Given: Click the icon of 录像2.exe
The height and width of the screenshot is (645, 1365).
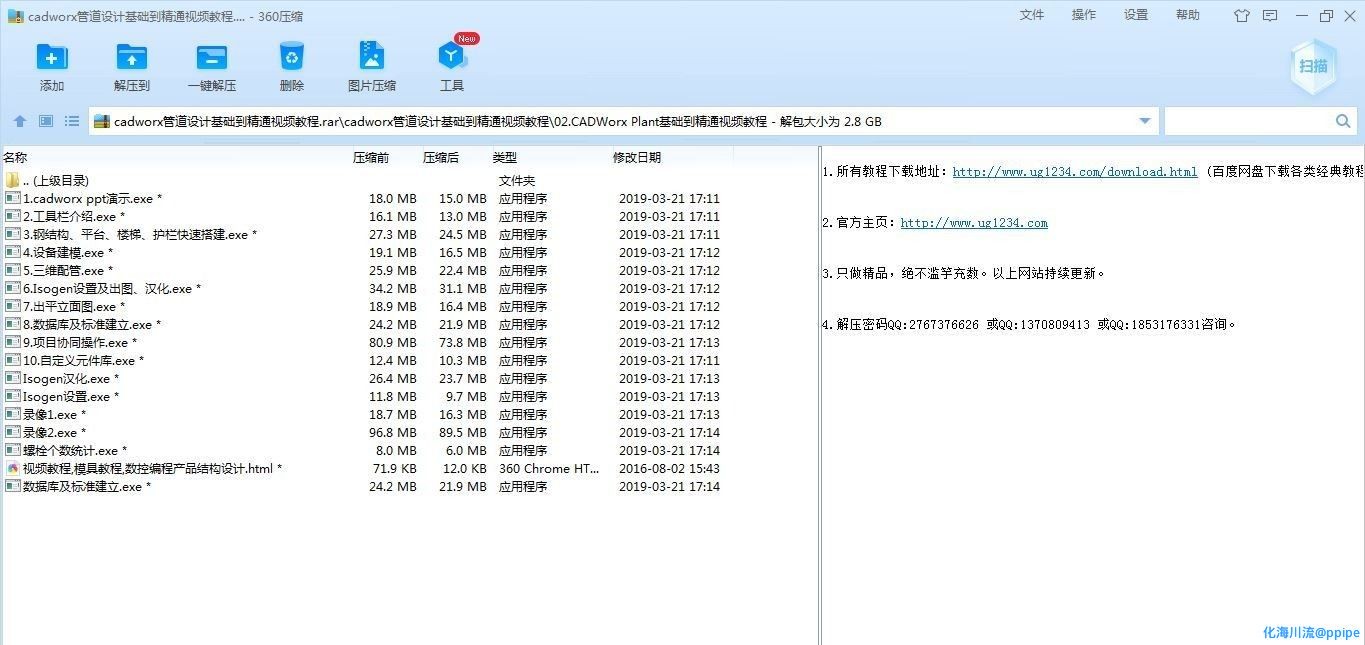Looking at the screenshot, I should coord(13,433).
